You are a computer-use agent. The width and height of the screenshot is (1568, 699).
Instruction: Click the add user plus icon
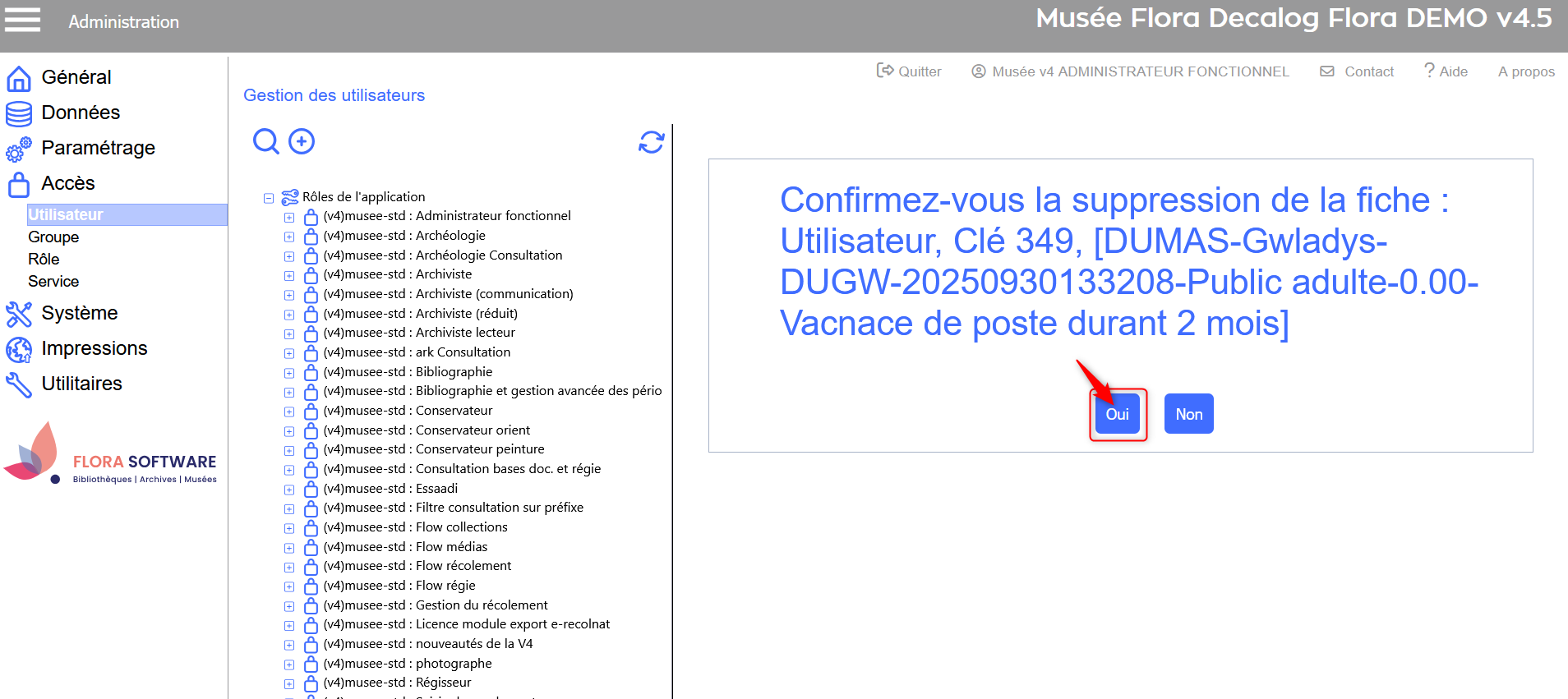(x=302, y=141)
